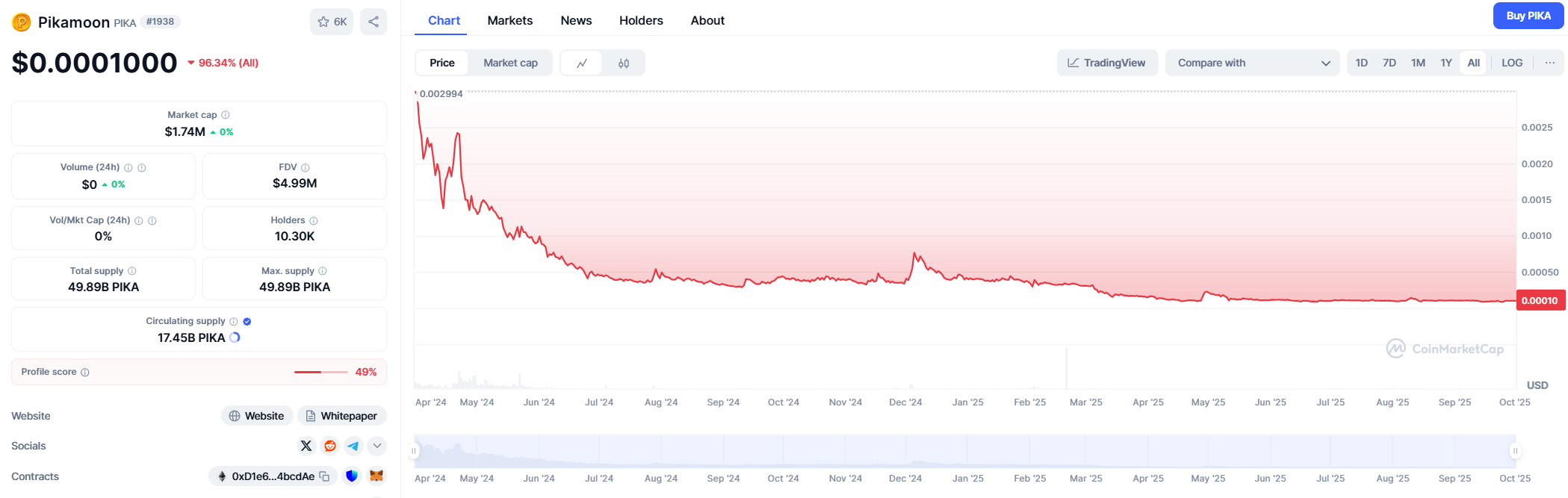Screen dimensions: 1568x498
Task: Toggle the LOG scale on chart
Action: [x=1512, y=63]
